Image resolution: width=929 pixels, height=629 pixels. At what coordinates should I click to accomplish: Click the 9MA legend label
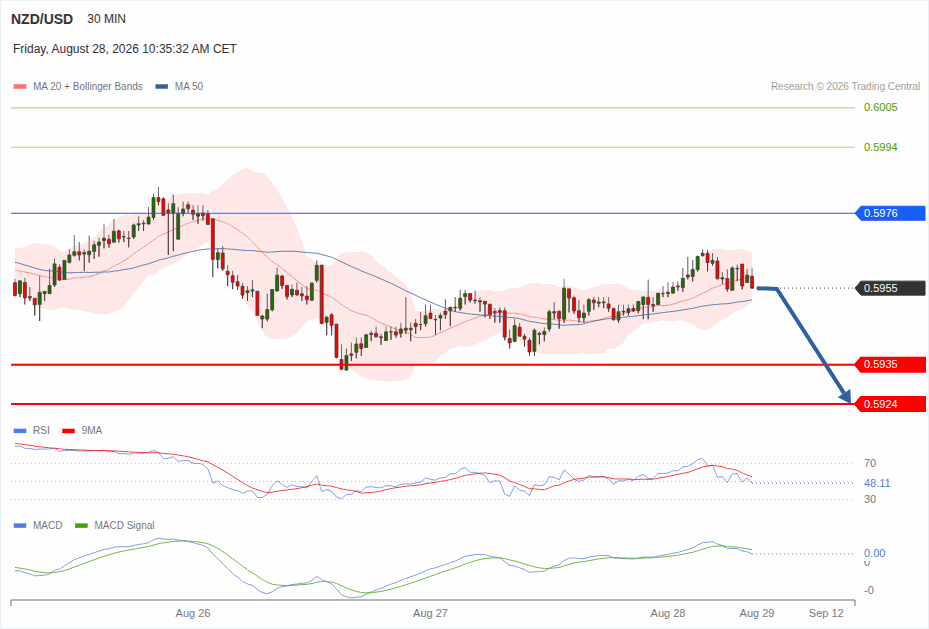coord(92,431)
